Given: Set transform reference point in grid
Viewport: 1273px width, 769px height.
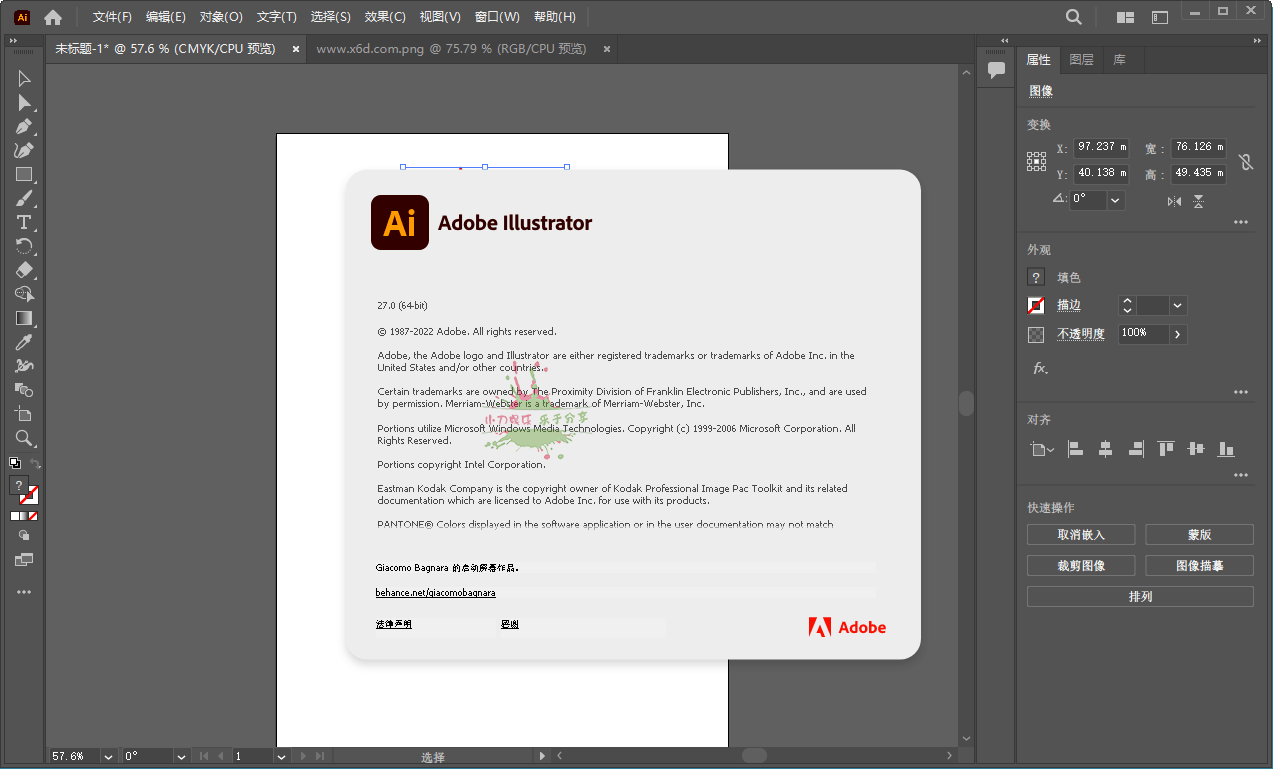Looking at the screenshot, I should [x=1036, y=161].
